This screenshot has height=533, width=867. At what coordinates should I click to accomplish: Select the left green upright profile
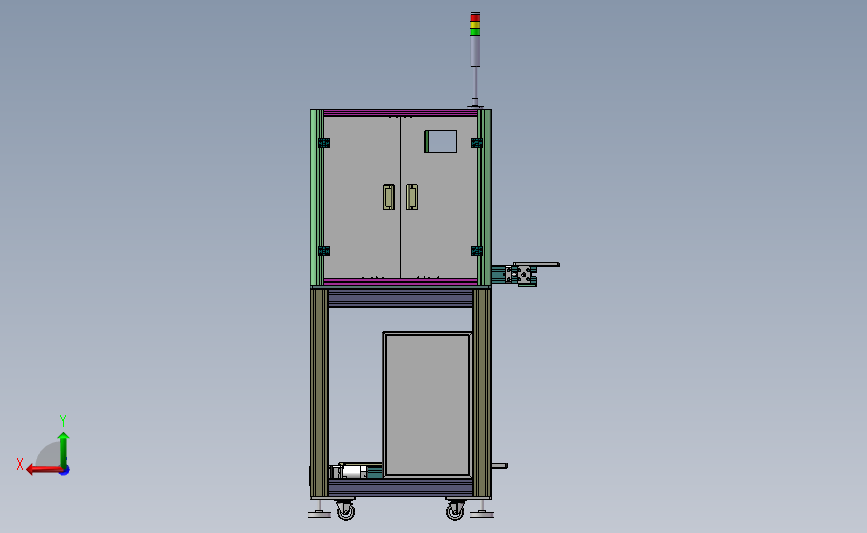317,197
